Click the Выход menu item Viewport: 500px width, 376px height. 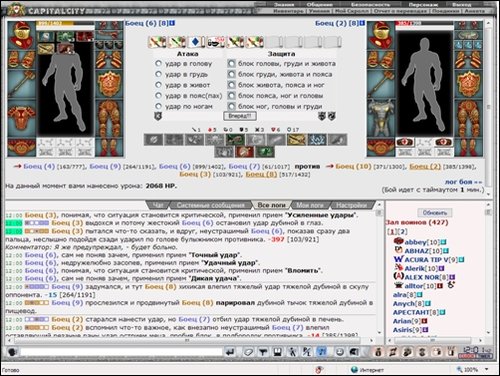pyautogui.click(x=462, y=4)
